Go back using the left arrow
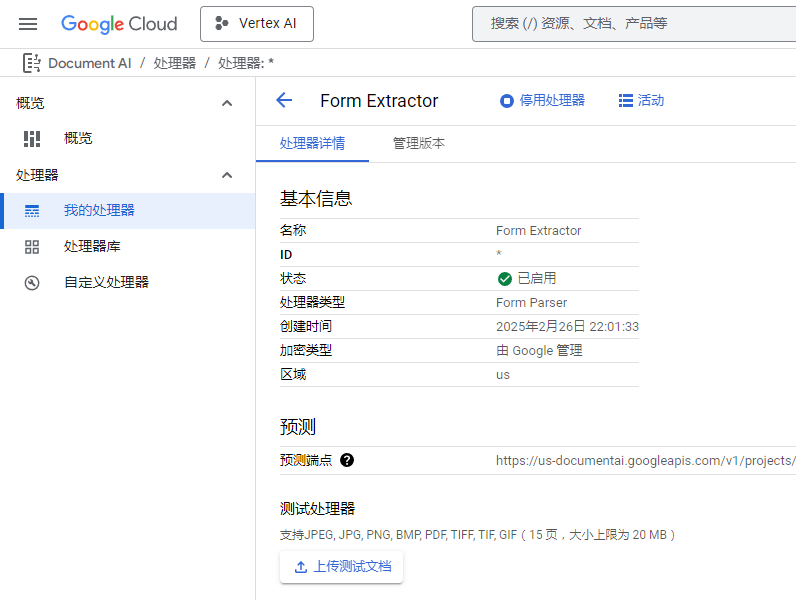 284,100
